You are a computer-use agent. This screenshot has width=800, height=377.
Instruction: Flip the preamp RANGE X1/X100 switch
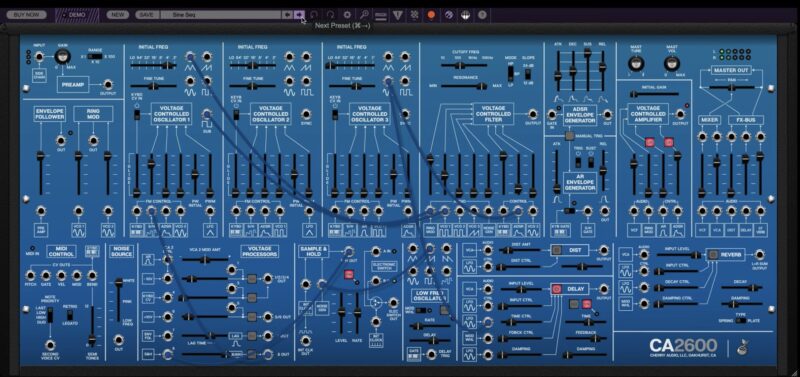(95, 56)
